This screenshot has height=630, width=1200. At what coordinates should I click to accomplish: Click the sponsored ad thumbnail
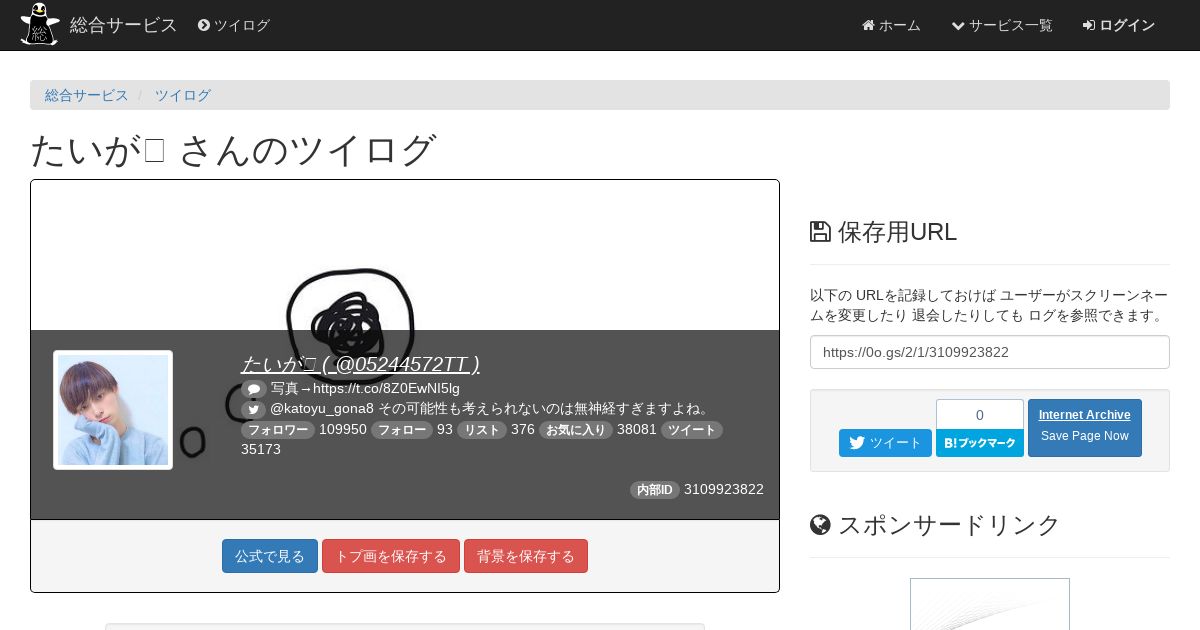pyautogui.click(x=990, y=604)
